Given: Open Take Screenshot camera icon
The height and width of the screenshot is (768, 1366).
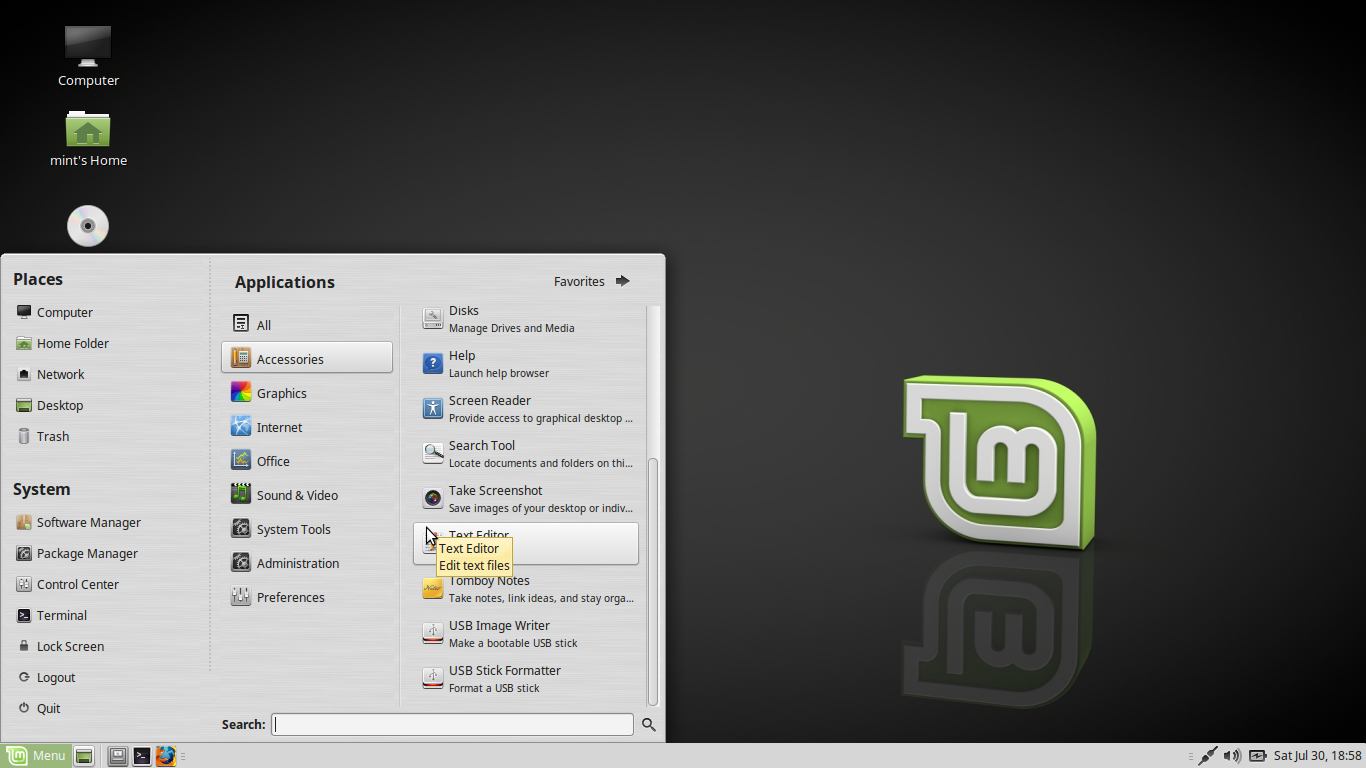Looking at the screenshot, I should (432, 499).
